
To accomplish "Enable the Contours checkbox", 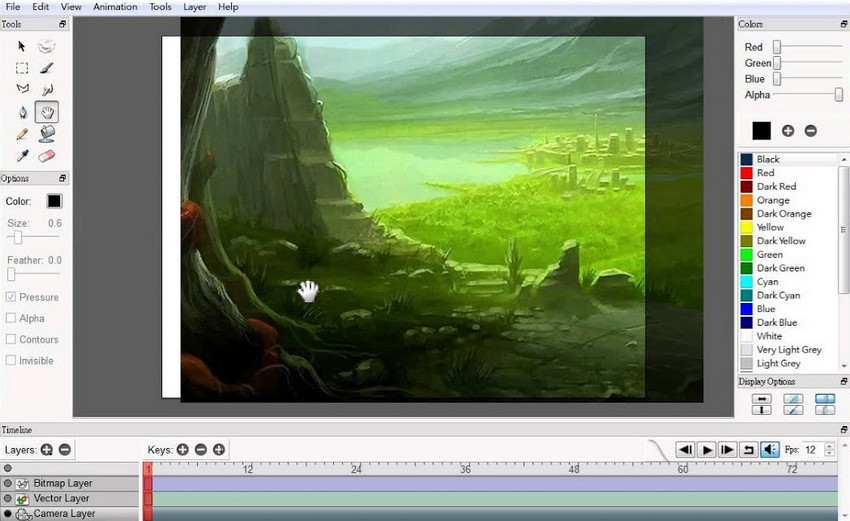I will 11,339.
